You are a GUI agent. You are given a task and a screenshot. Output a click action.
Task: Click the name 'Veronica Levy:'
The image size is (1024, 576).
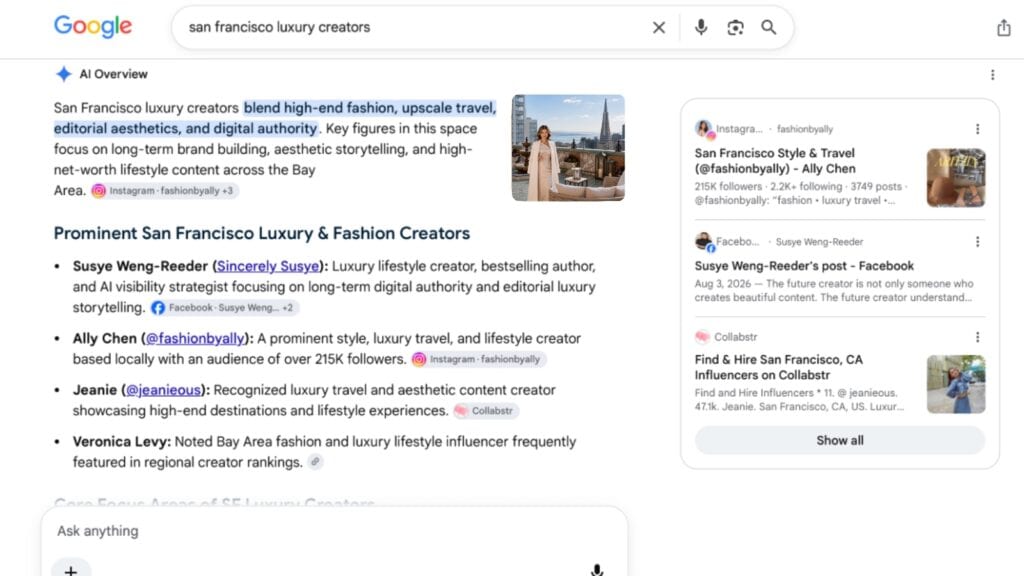pos(121,441)
